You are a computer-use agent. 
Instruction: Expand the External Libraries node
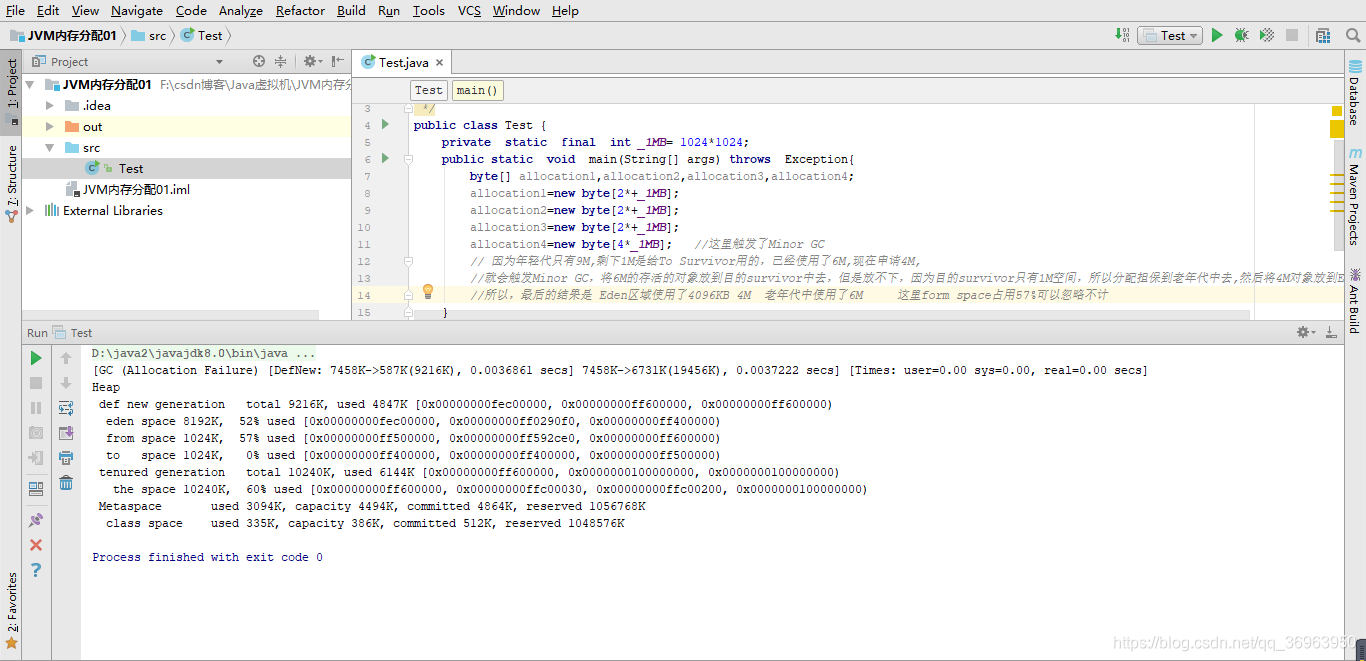[x=31, y=211]
